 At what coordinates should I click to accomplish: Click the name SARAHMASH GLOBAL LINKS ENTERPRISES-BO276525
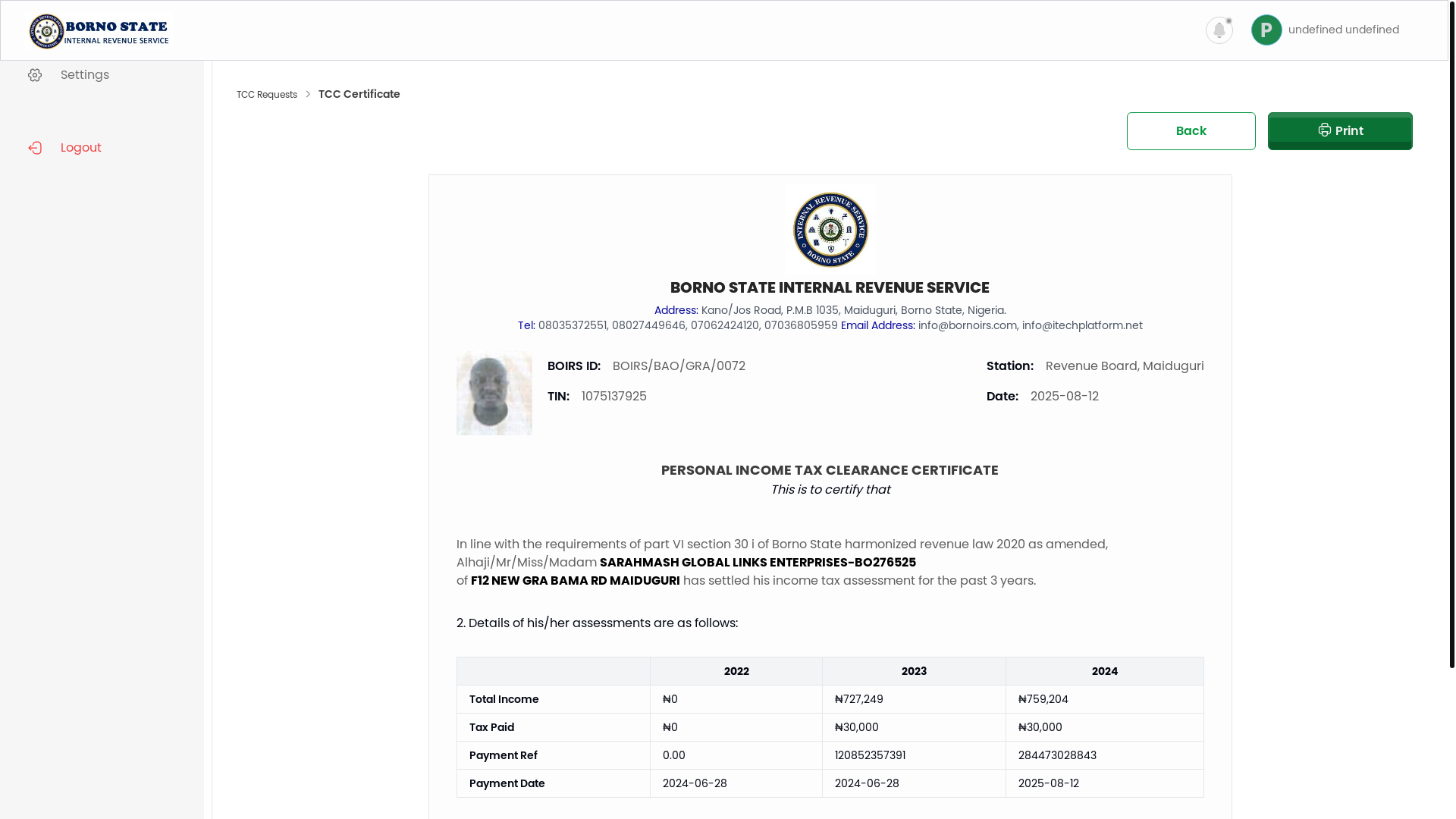758,563
